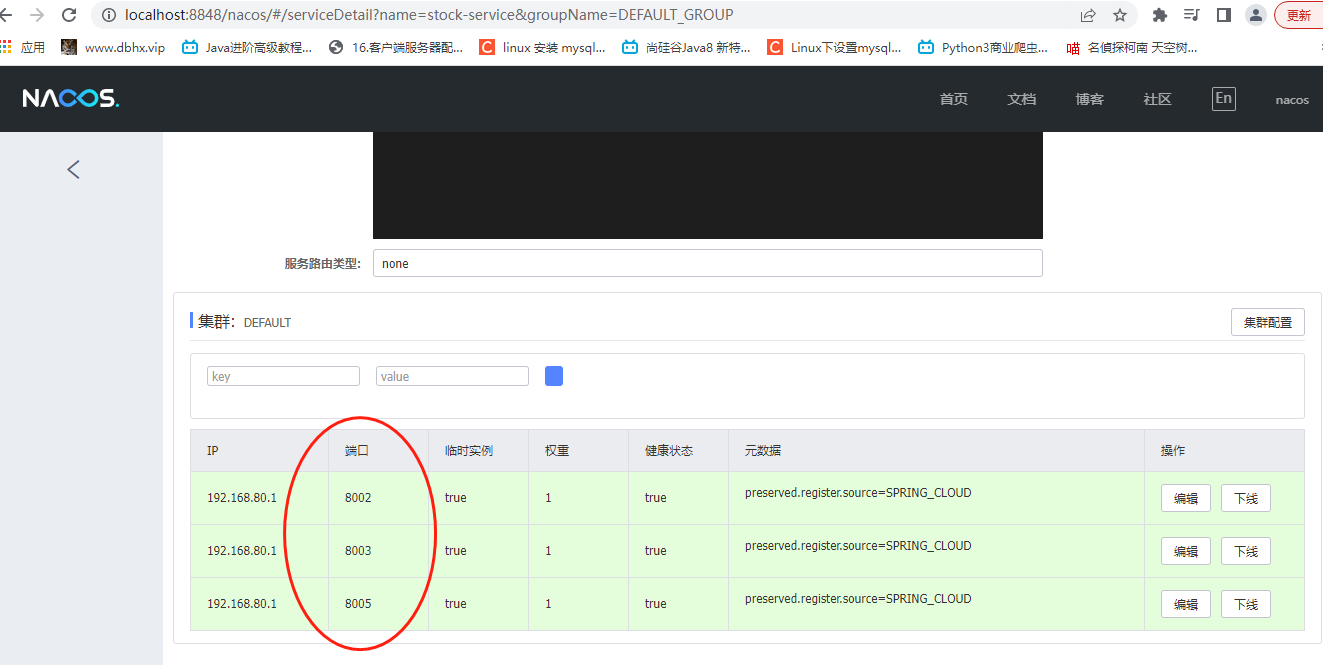Open the browser extensions puzzle icon
This screenshot has height=665, width=1323.
coord(1159,15)
